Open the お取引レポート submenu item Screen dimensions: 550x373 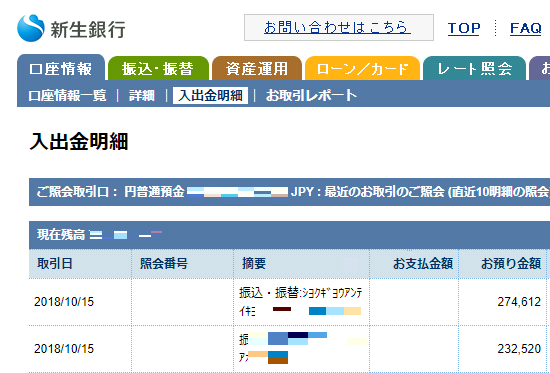(311, 95)
